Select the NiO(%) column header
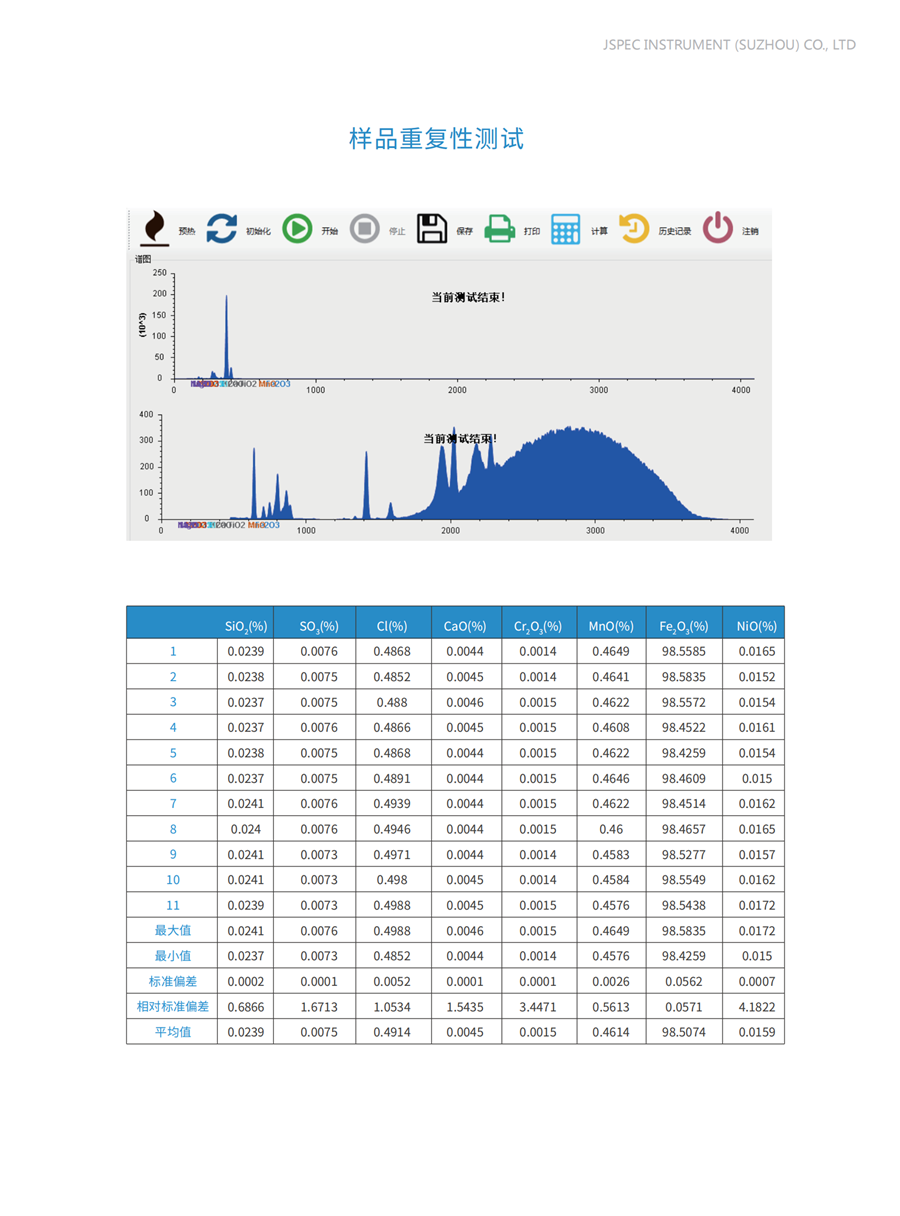The image size is (900, 1216). coord(756,626)
